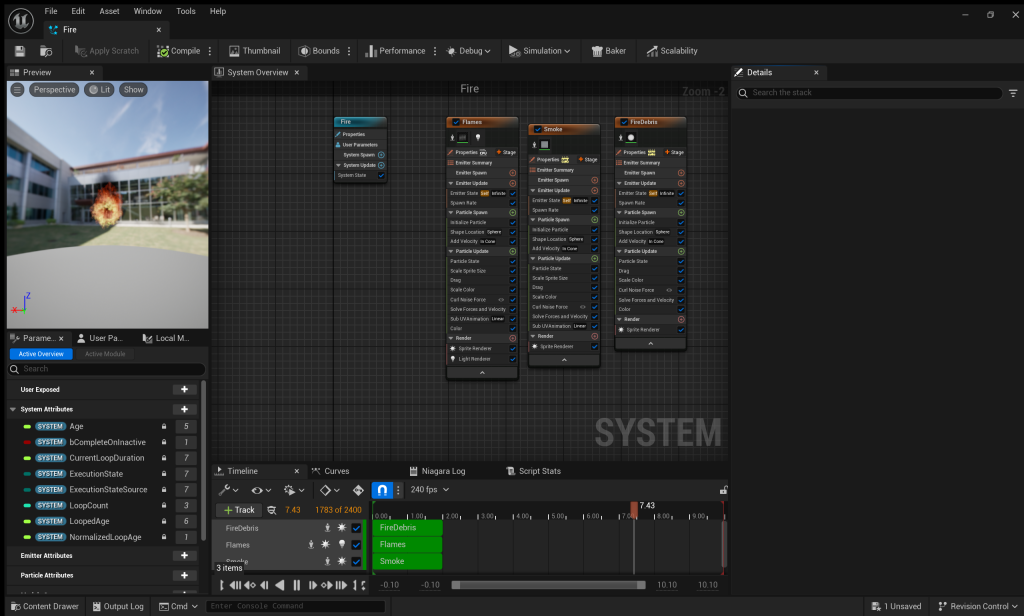Open the timeline search filter icon
1024x616 pixels.
coord(272,510)
